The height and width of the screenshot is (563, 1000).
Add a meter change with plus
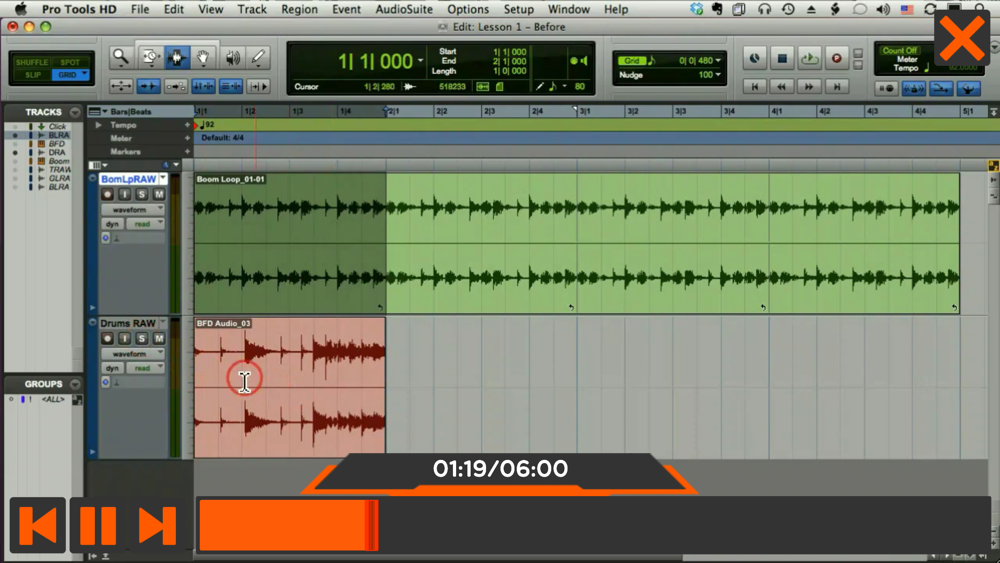(188, 138)
